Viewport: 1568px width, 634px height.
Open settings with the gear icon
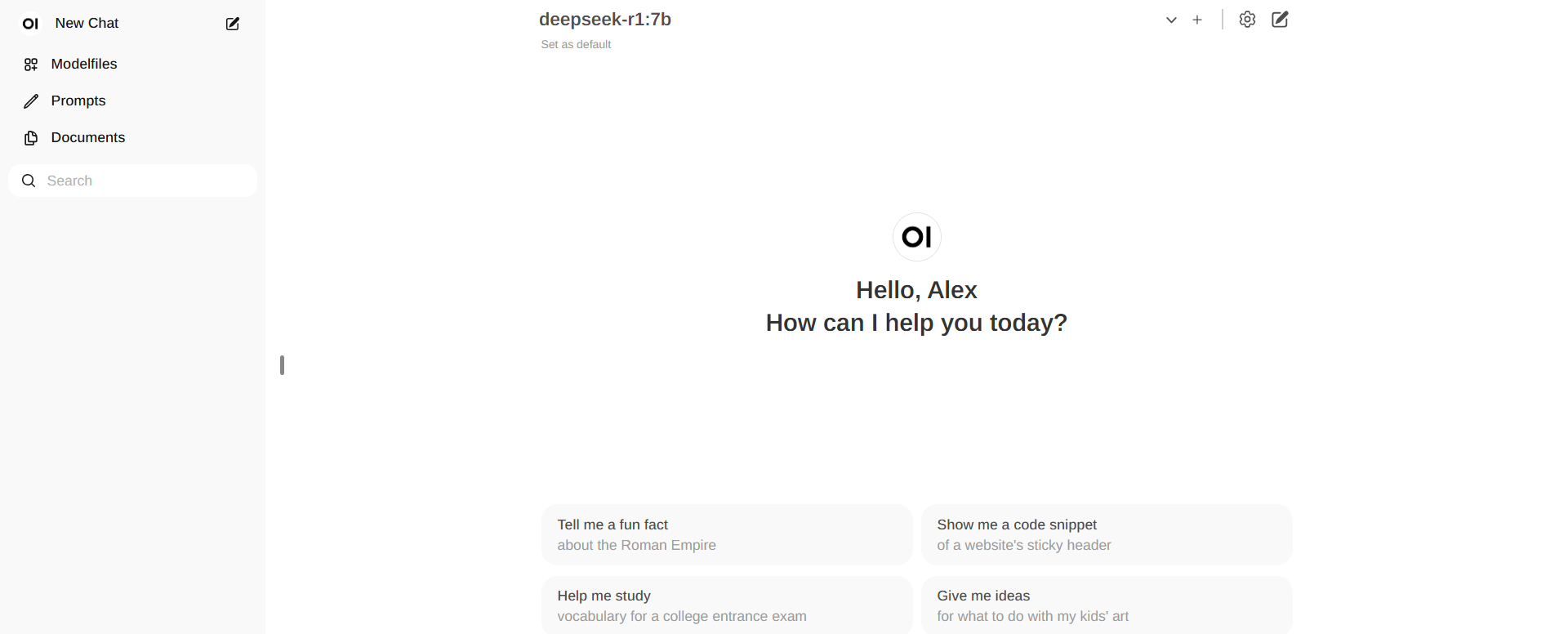tap(1247, 20)
